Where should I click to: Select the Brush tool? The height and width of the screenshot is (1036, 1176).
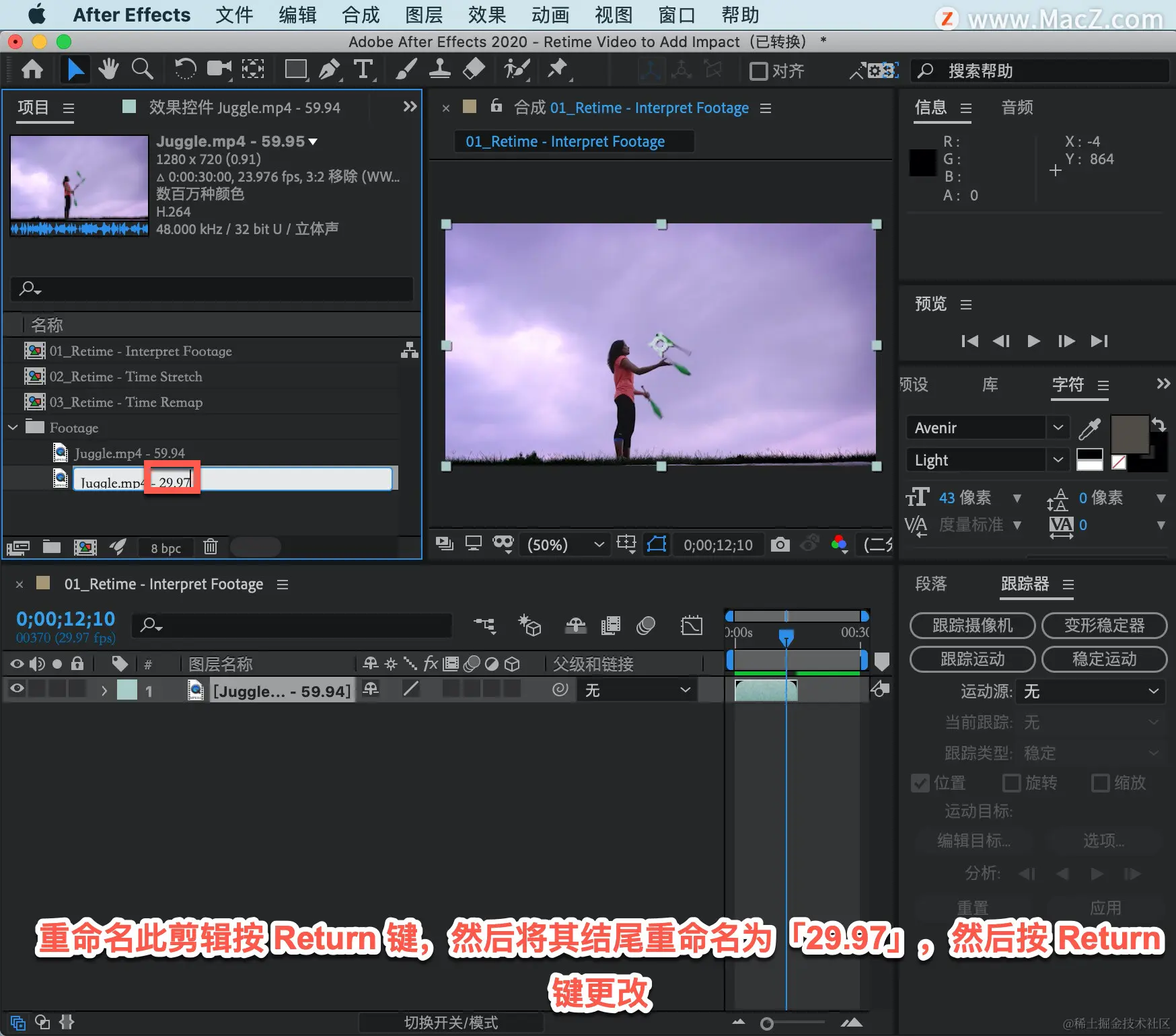(x=406, y=69)
